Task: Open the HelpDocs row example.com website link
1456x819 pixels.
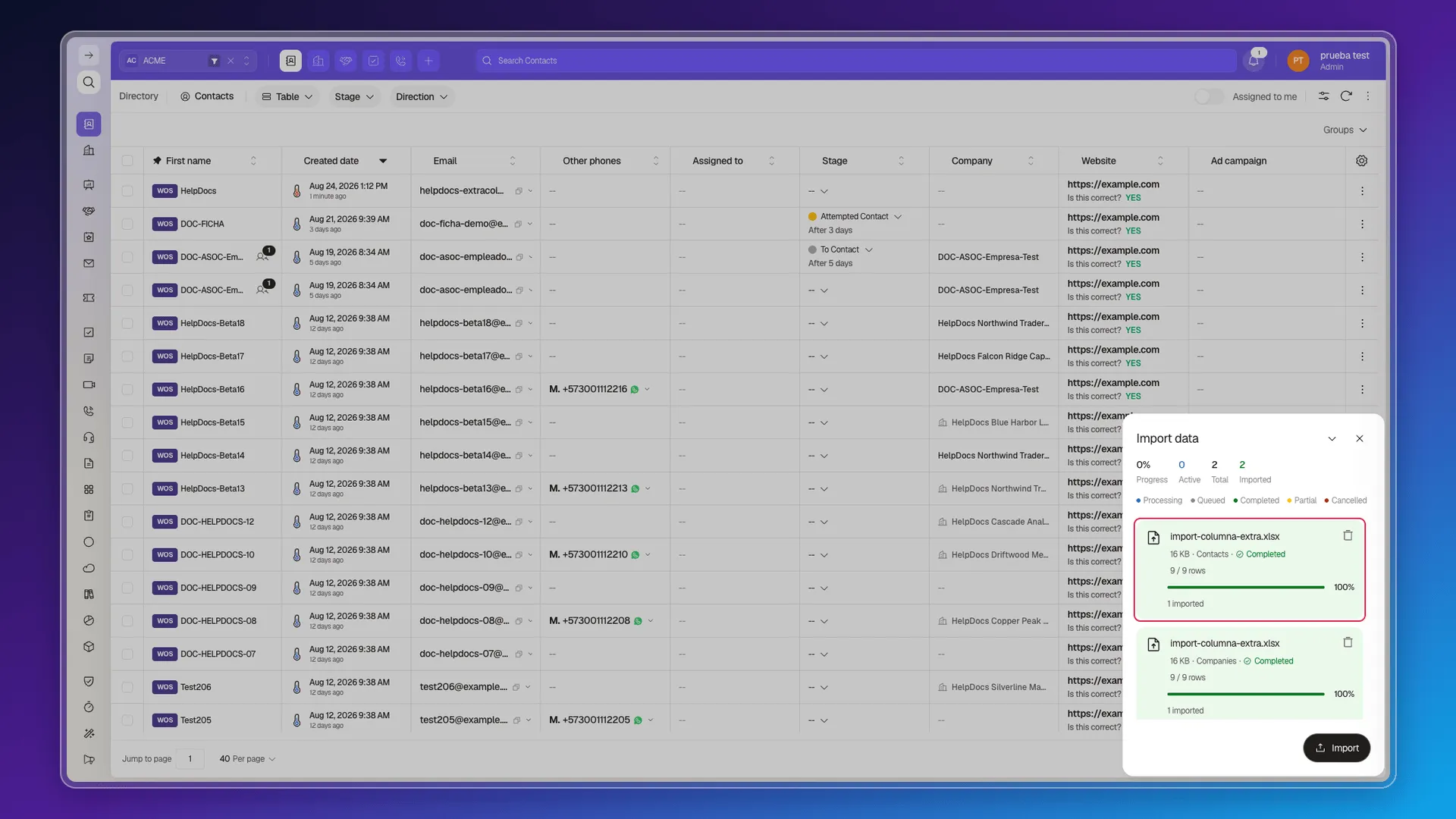Action: [1112, 184]
